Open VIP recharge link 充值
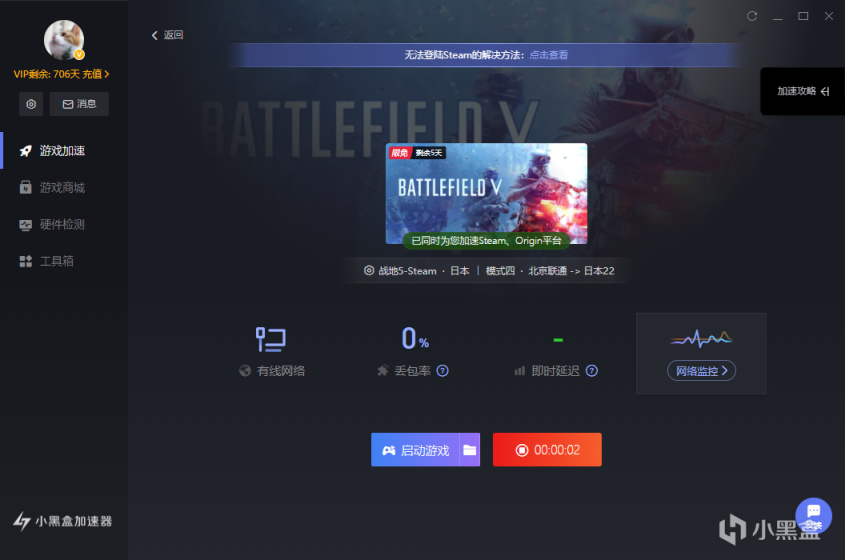The height and width of the screenshot is (560, 845). pos(95,74)
